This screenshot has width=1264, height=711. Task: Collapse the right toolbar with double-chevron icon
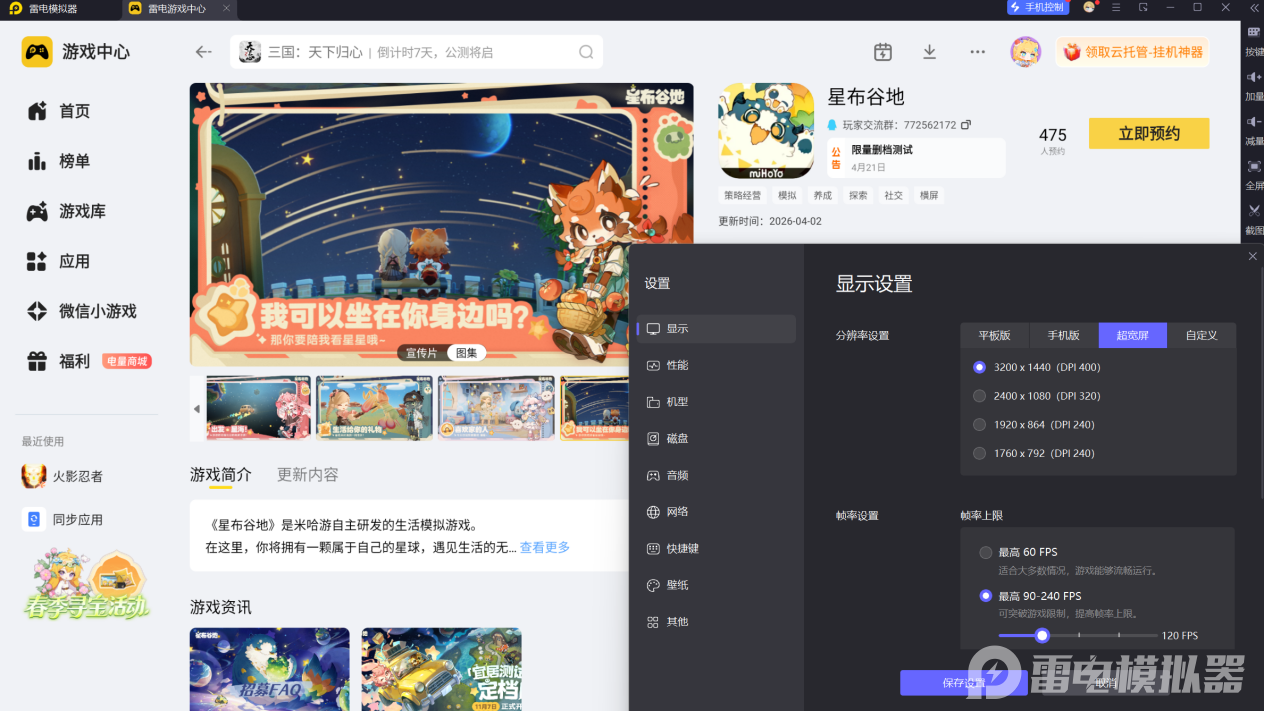(x=1254, y=8)
